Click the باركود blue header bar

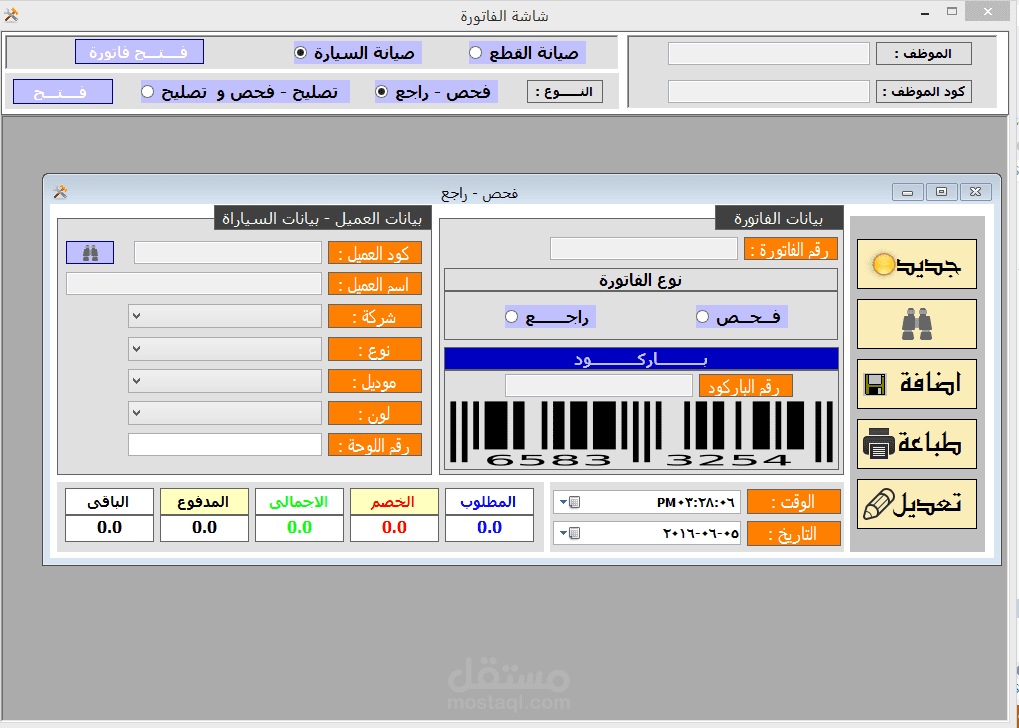pyautogui.click(x=641, y=359)
